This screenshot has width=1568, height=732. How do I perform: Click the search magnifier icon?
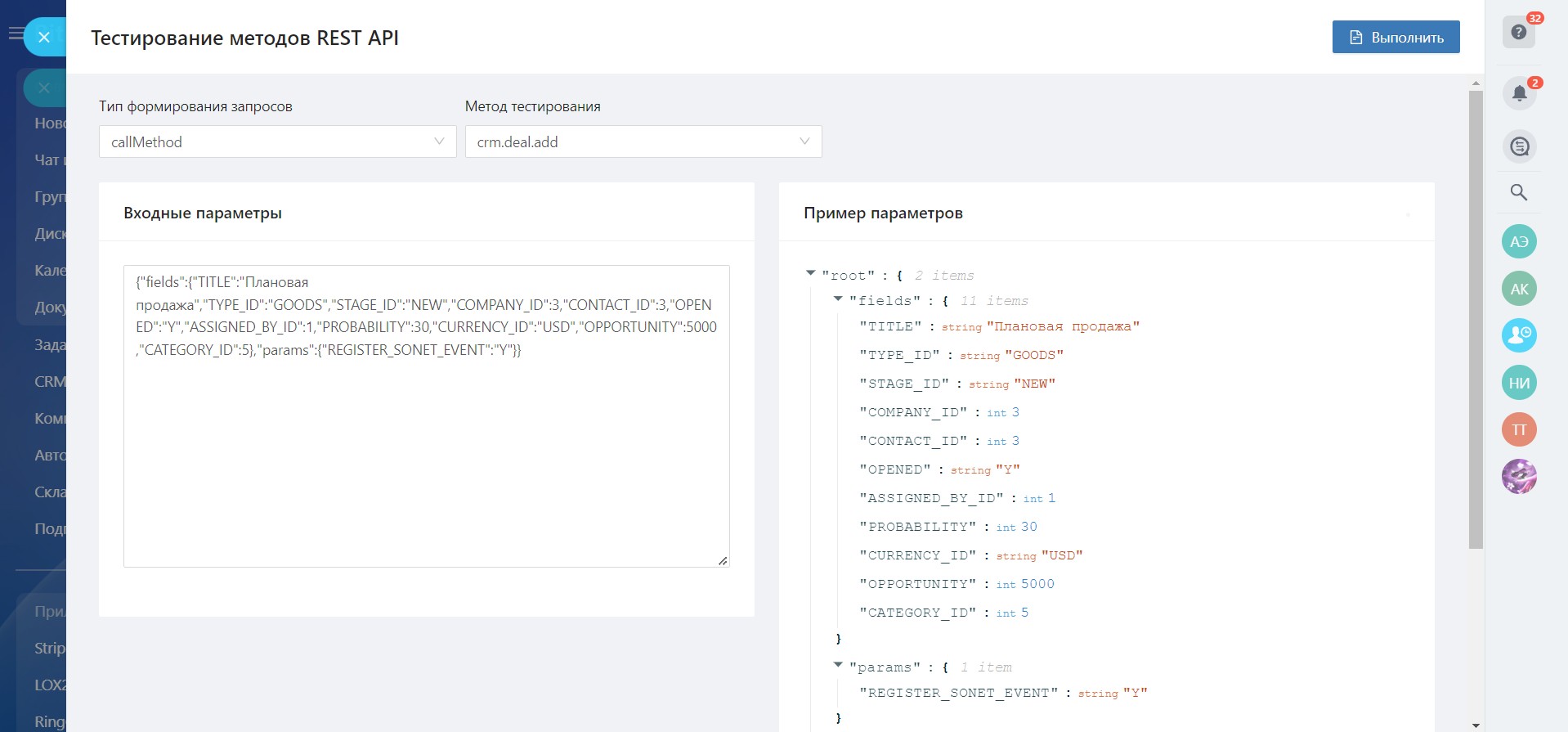tap(1518, 192)
